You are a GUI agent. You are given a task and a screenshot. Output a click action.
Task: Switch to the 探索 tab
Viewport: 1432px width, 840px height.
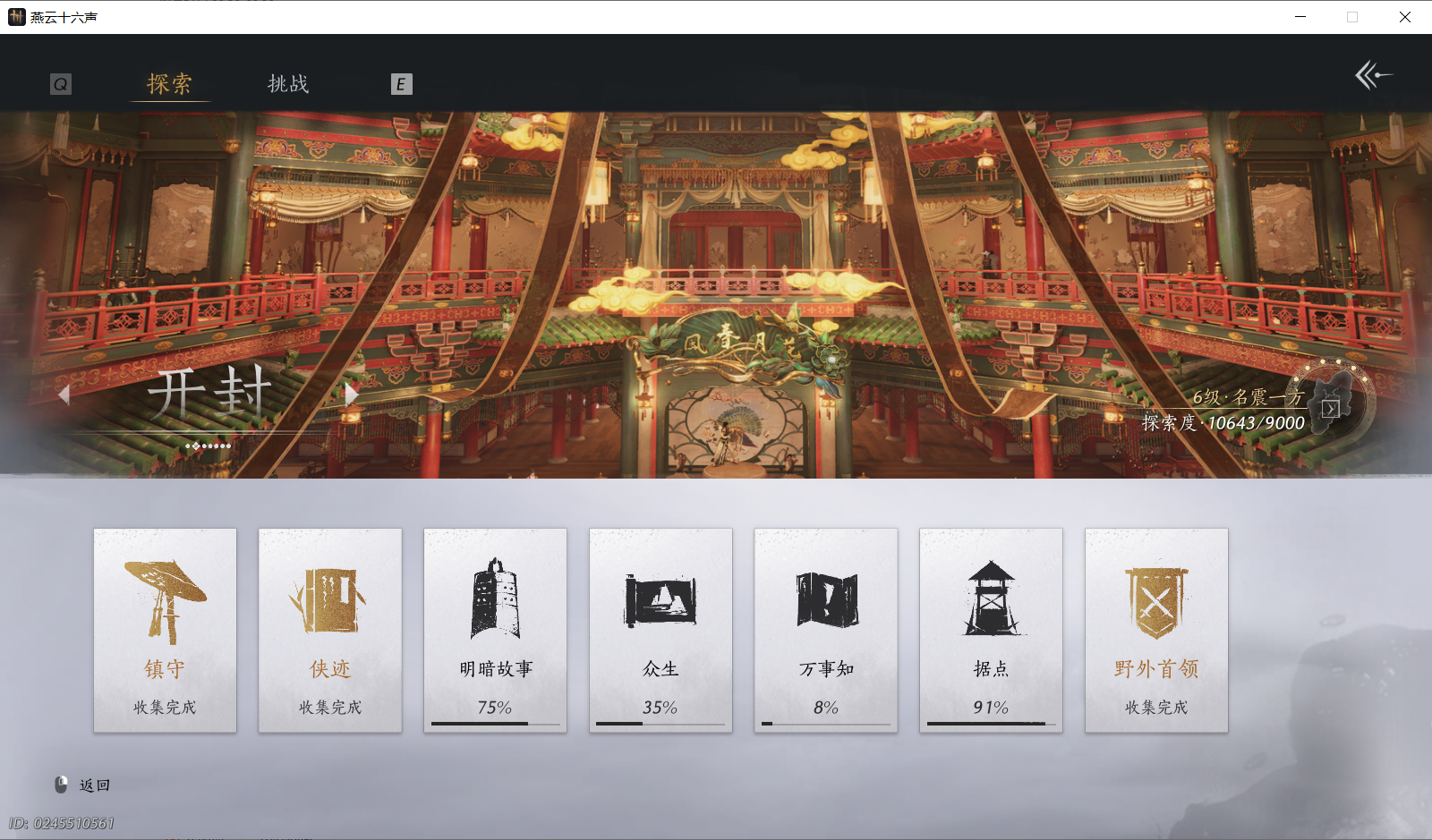[x=169, y=84]
